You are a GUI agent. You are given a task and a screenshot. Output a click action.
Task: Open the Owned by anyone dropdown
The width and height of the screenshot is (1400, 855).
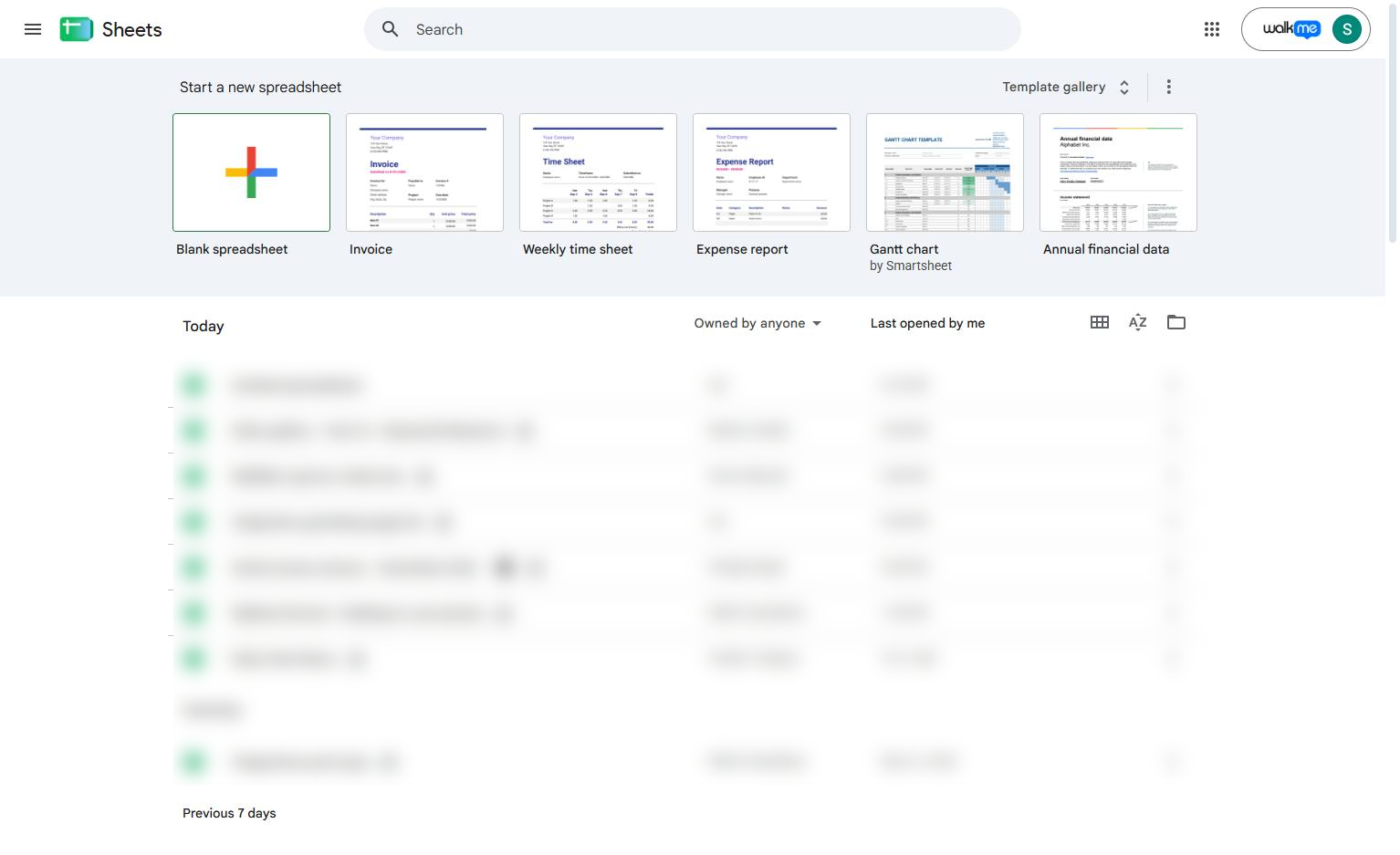tap(757, 323)
